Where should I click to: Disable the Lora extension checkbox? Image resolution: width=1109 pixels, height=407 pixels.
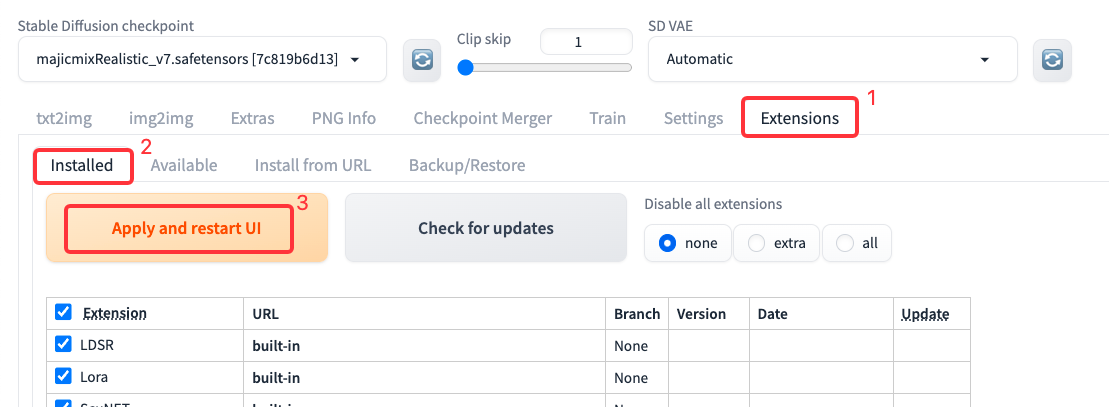(64, 377)
